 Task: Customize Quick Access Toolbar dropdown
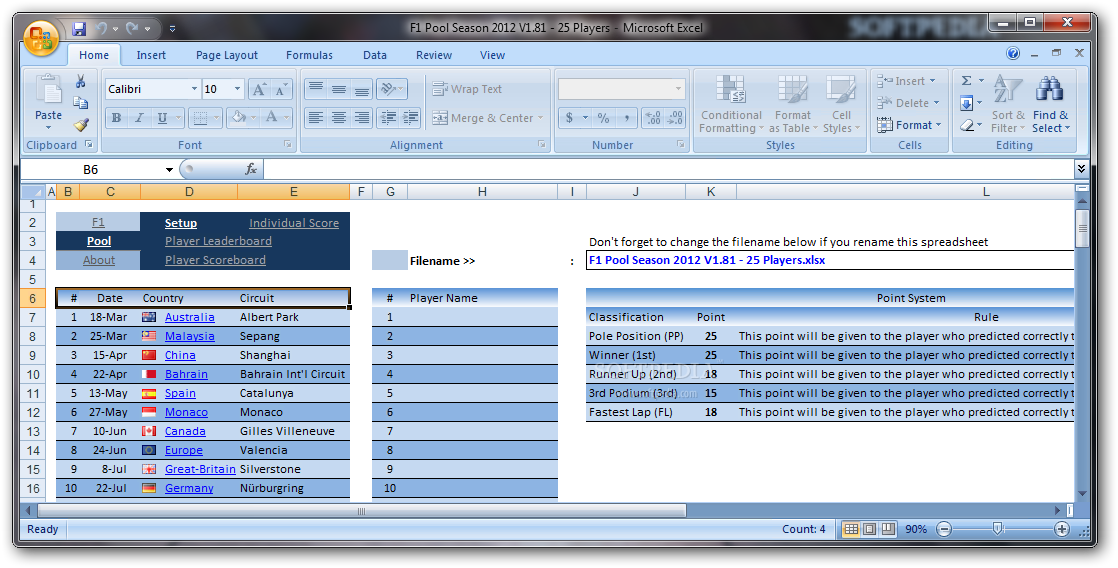pyautogui.click(x=173, y=29)
